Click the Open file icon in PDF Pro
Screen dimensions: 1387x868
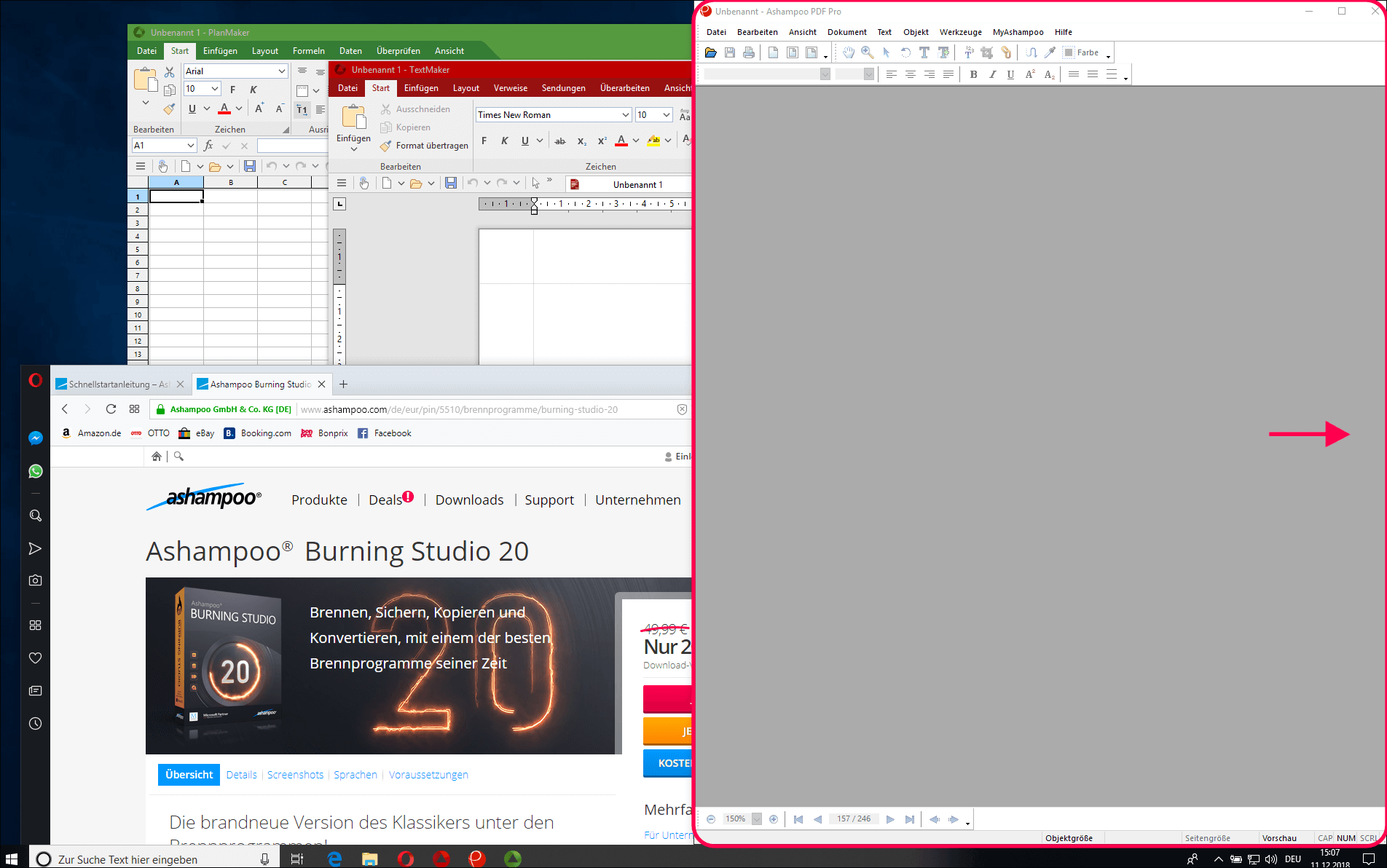(711, 52)
